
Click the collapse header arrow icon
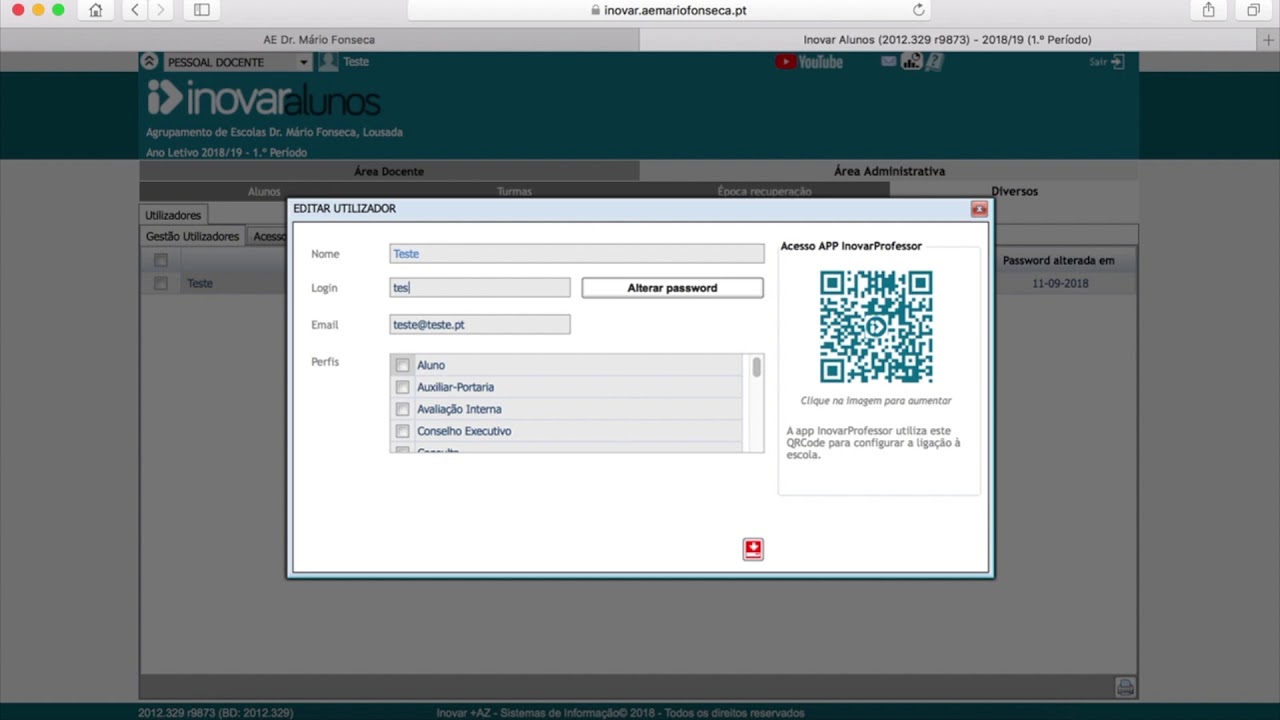point(149,62)
